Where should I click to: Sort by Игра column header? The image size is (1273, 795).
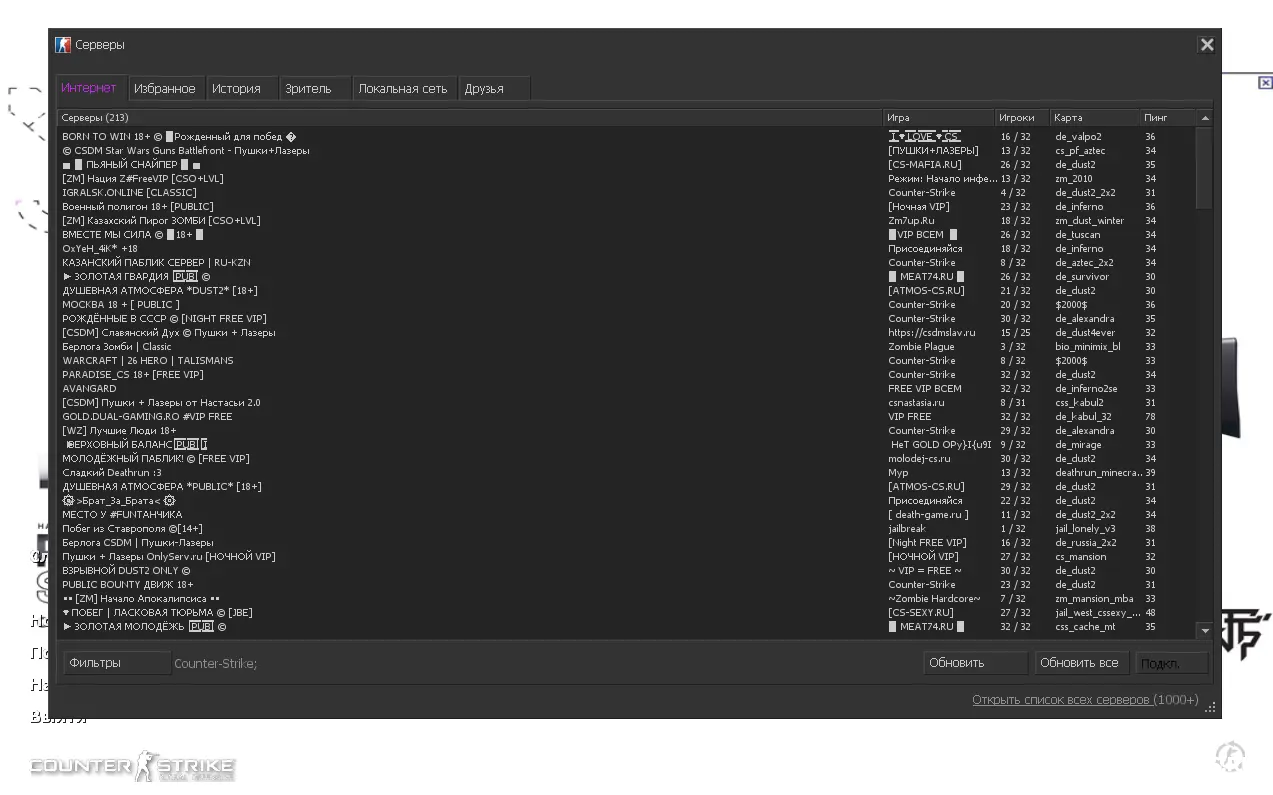point(939,118)
